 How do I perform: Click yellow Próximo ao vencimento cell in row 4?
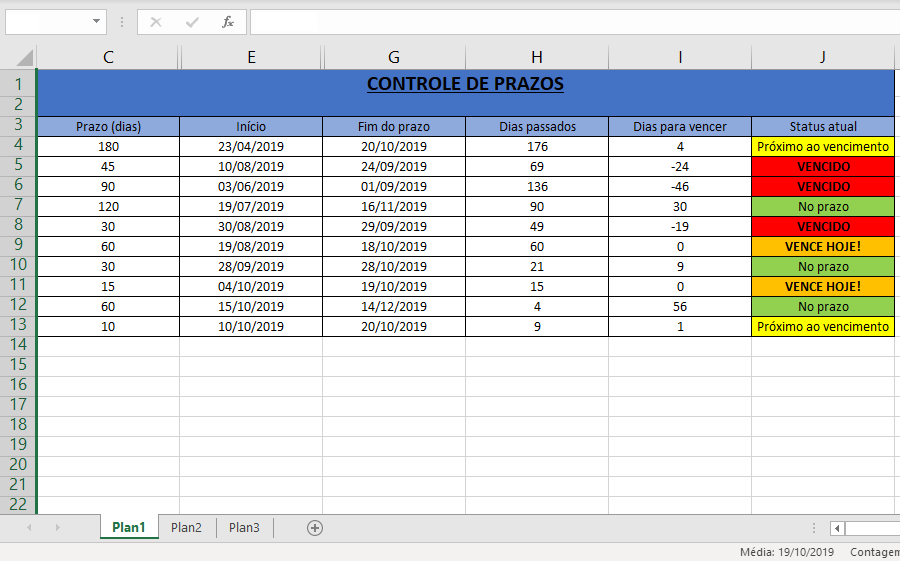[x=823, y=146]
